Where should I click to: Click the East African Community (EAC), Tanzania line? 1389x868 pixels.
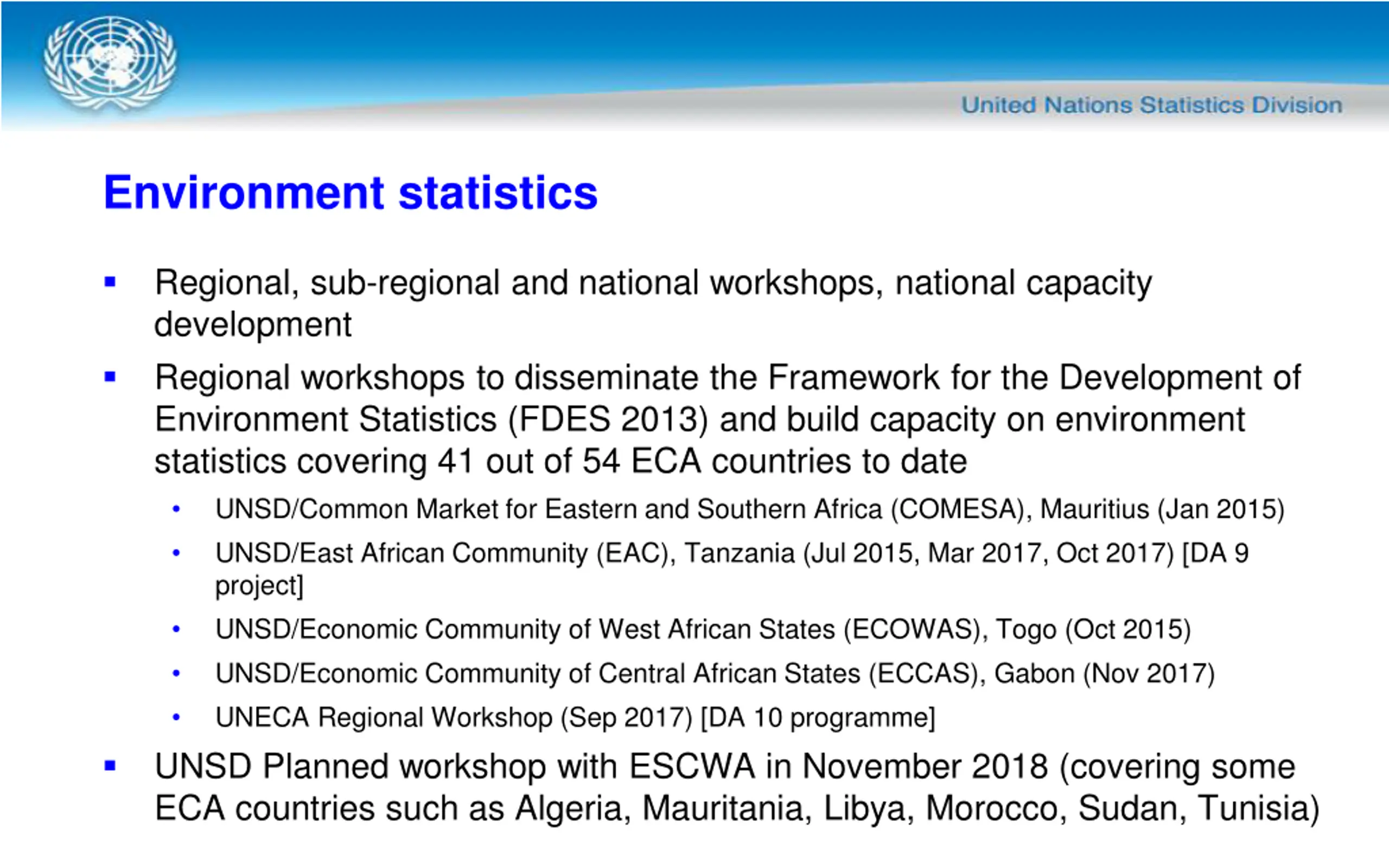click(732, 570)
